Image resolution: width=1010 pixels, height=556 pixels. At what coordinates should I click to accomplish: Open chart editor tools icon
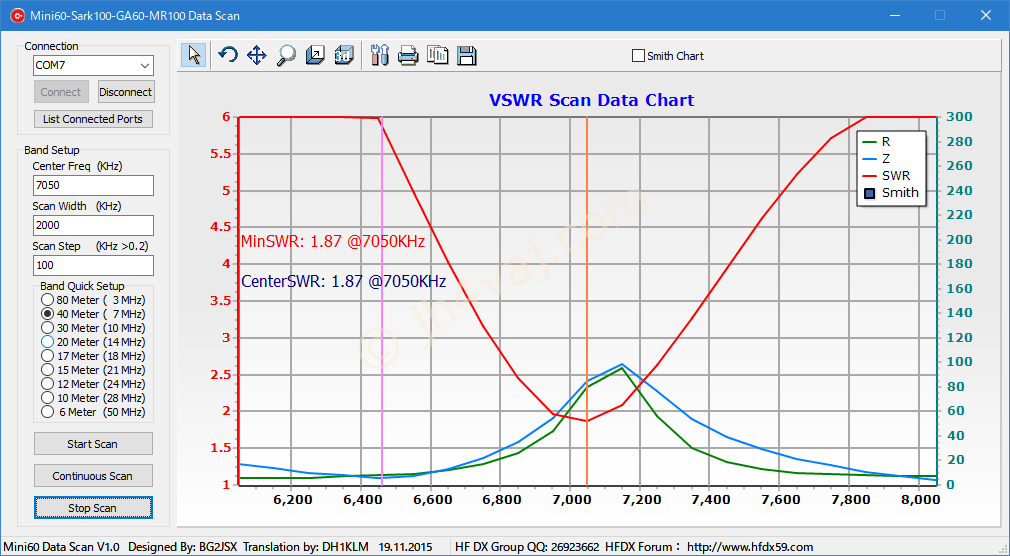380,55
